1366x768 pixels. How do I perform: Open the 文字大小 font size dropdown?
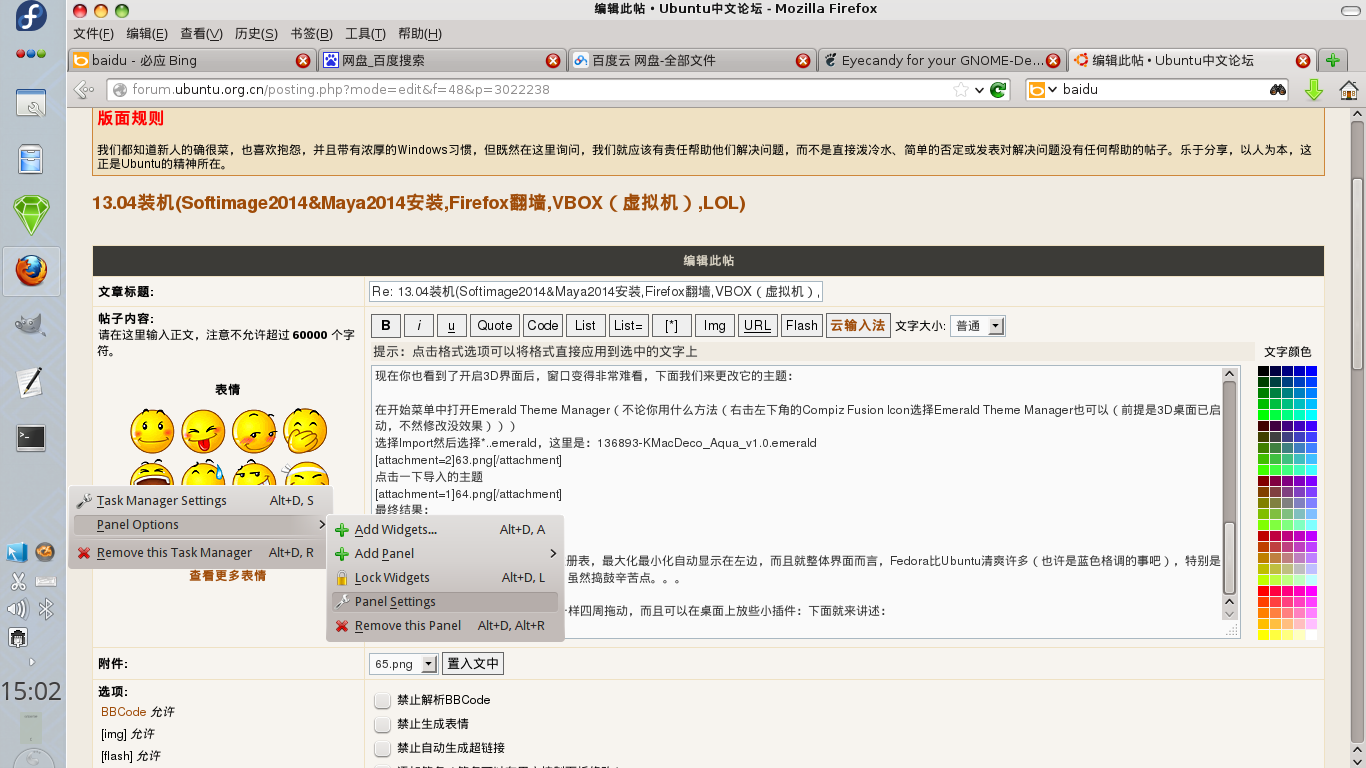[977, 326]
